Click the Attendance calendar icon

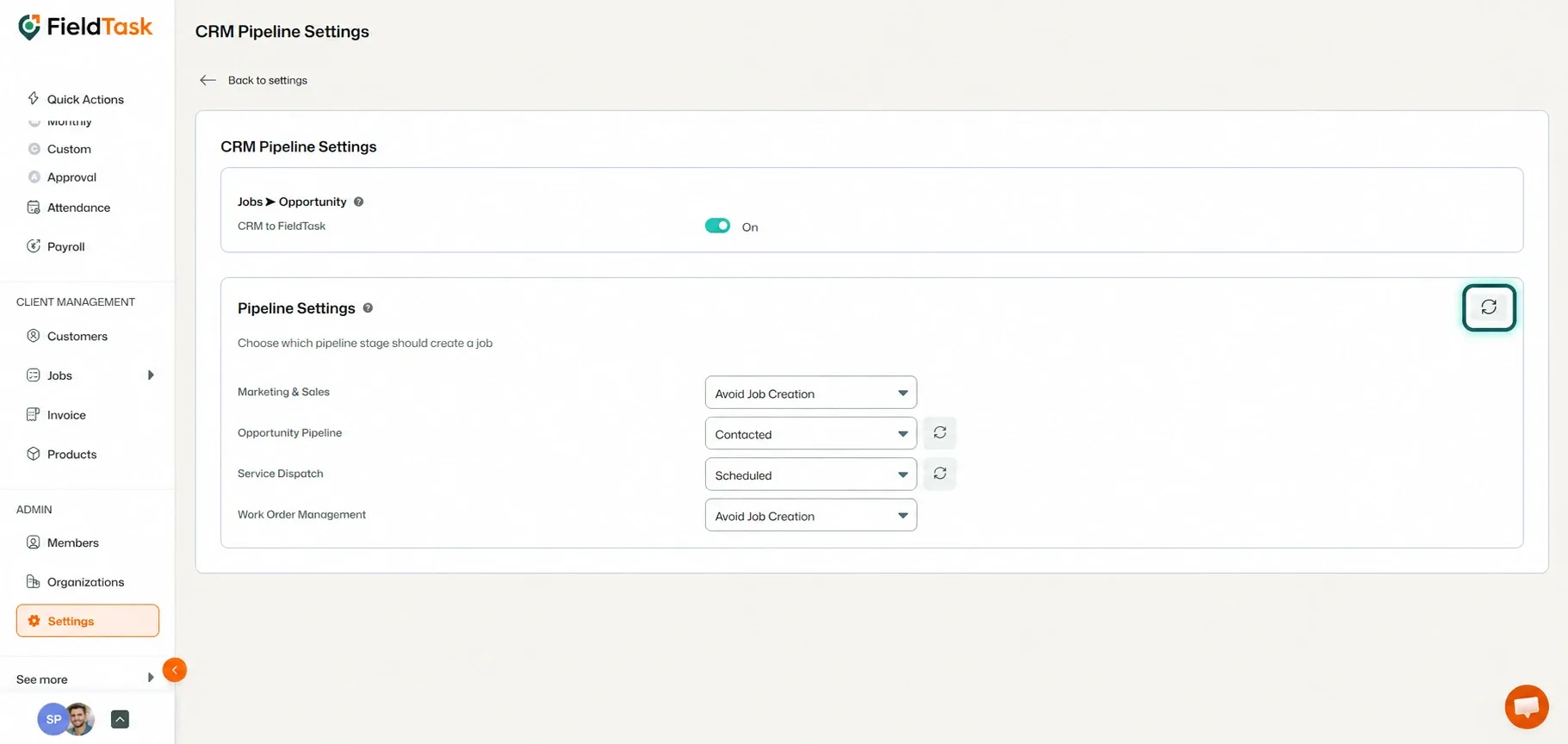34,207
